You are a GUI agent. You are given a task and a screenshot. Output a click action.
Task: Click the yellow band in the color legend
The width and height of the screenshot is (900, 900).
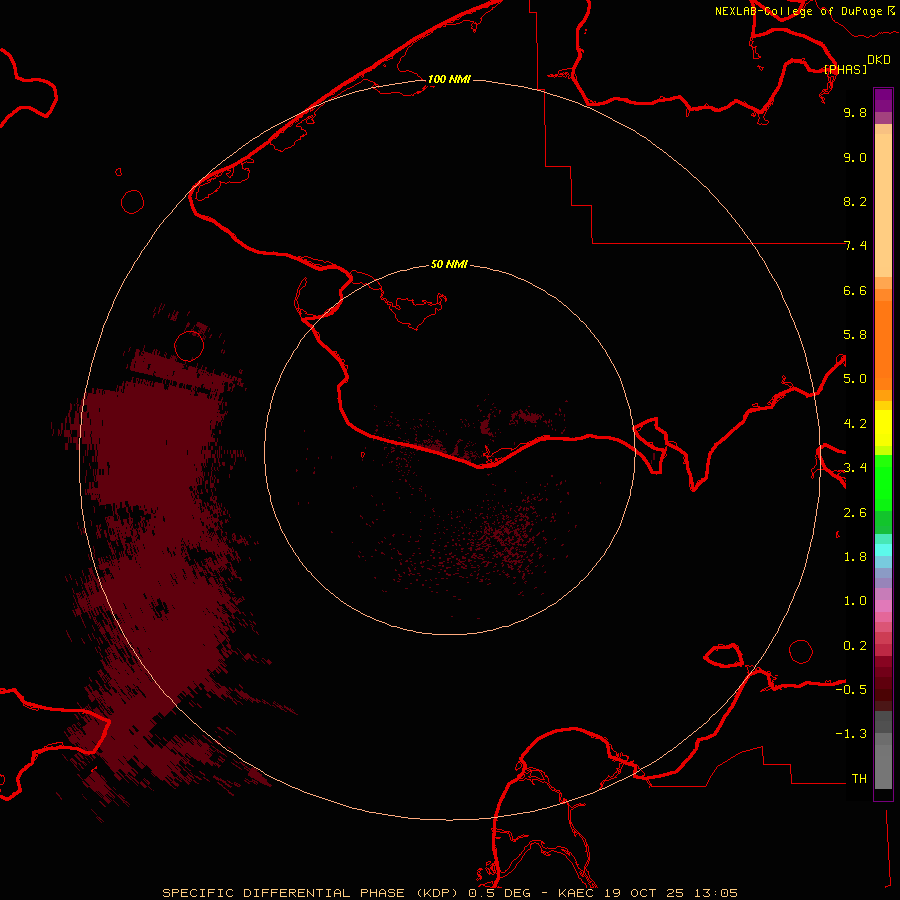tap(883, 428)
